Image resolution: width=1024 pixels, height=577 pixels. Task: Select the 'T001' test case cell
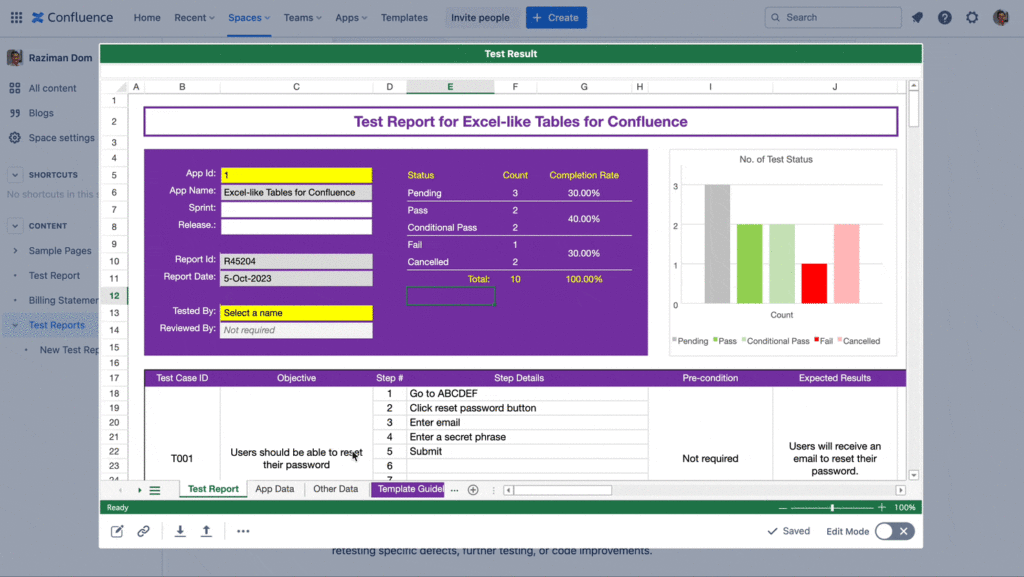coord(182,458)
